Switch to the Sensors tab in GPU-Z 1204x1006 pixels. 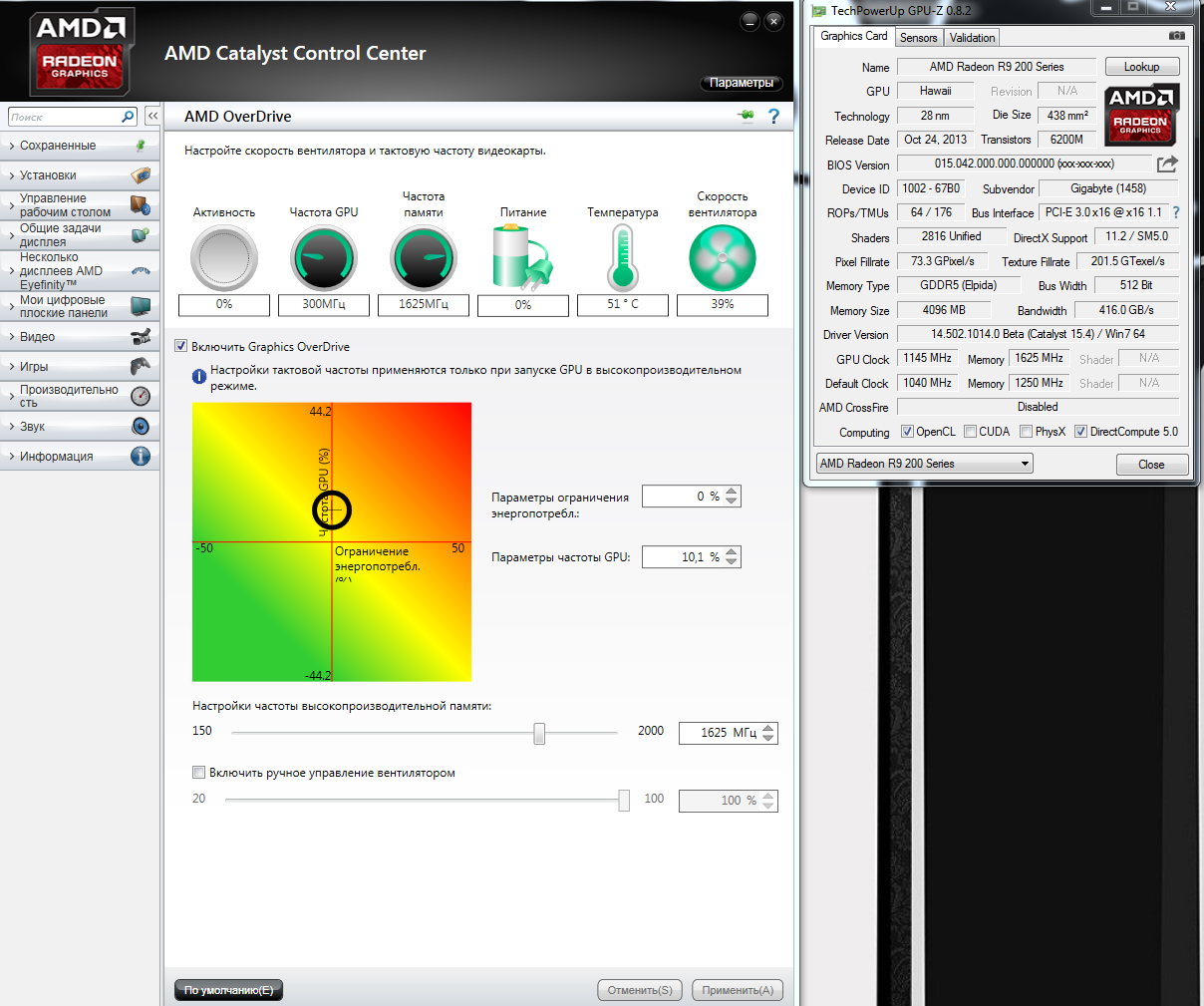[x=918, y=38]
